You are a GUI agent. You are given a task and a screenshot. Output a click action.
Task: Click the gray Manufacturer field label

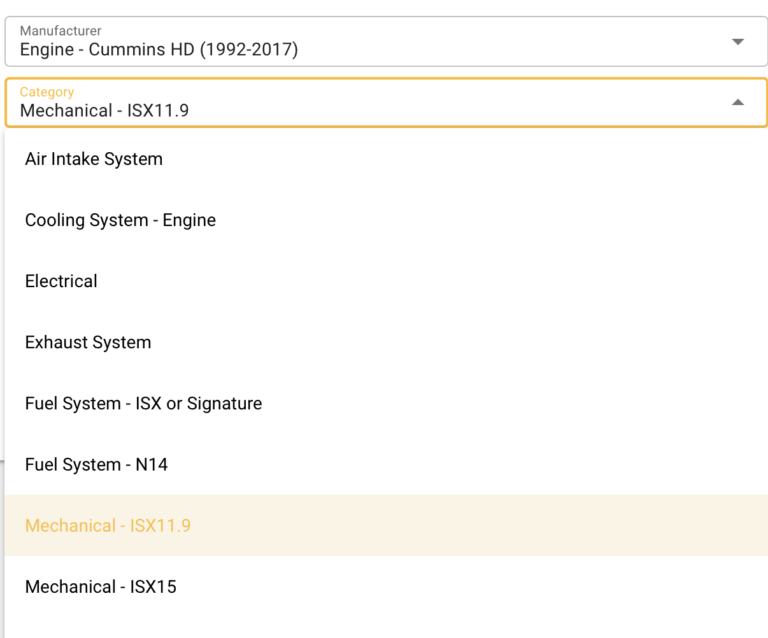pyautogui.click(x=60, y=31)
